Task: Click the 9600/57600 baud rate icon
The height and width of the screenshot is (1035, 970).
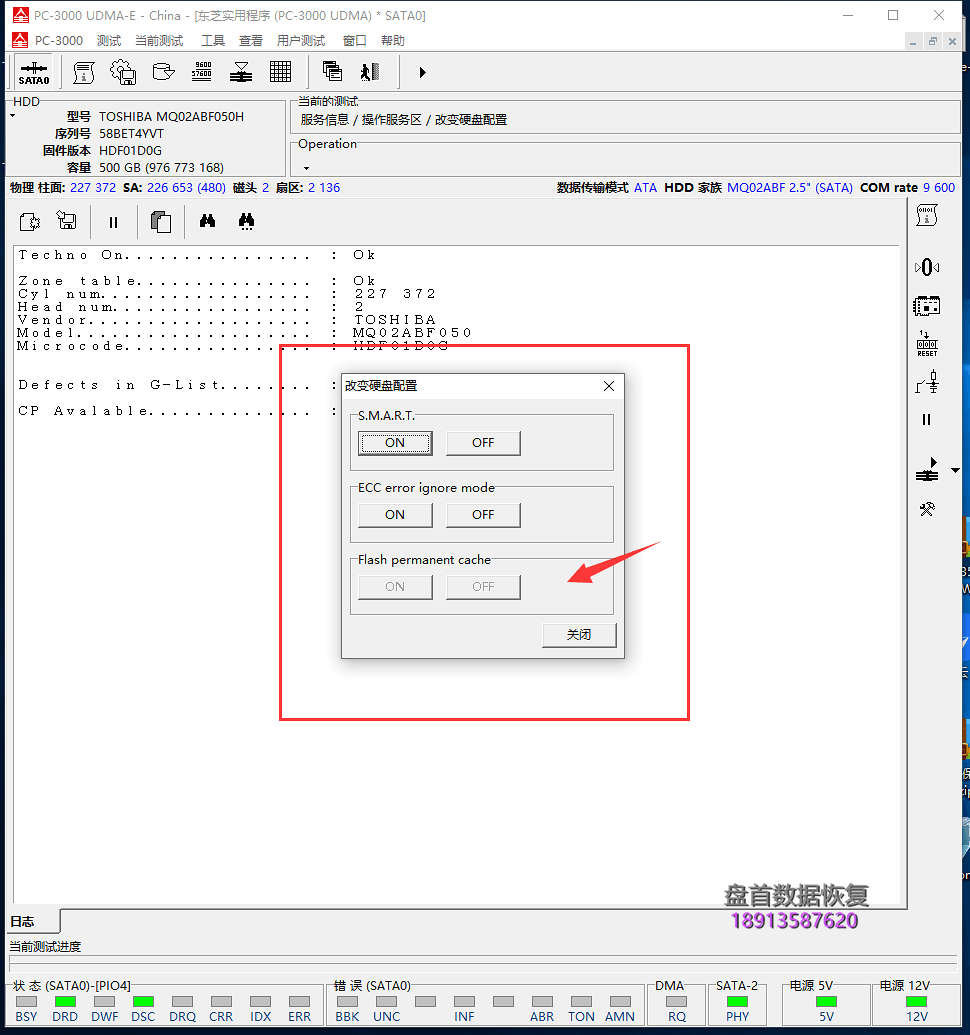Action: pos(202,71)
